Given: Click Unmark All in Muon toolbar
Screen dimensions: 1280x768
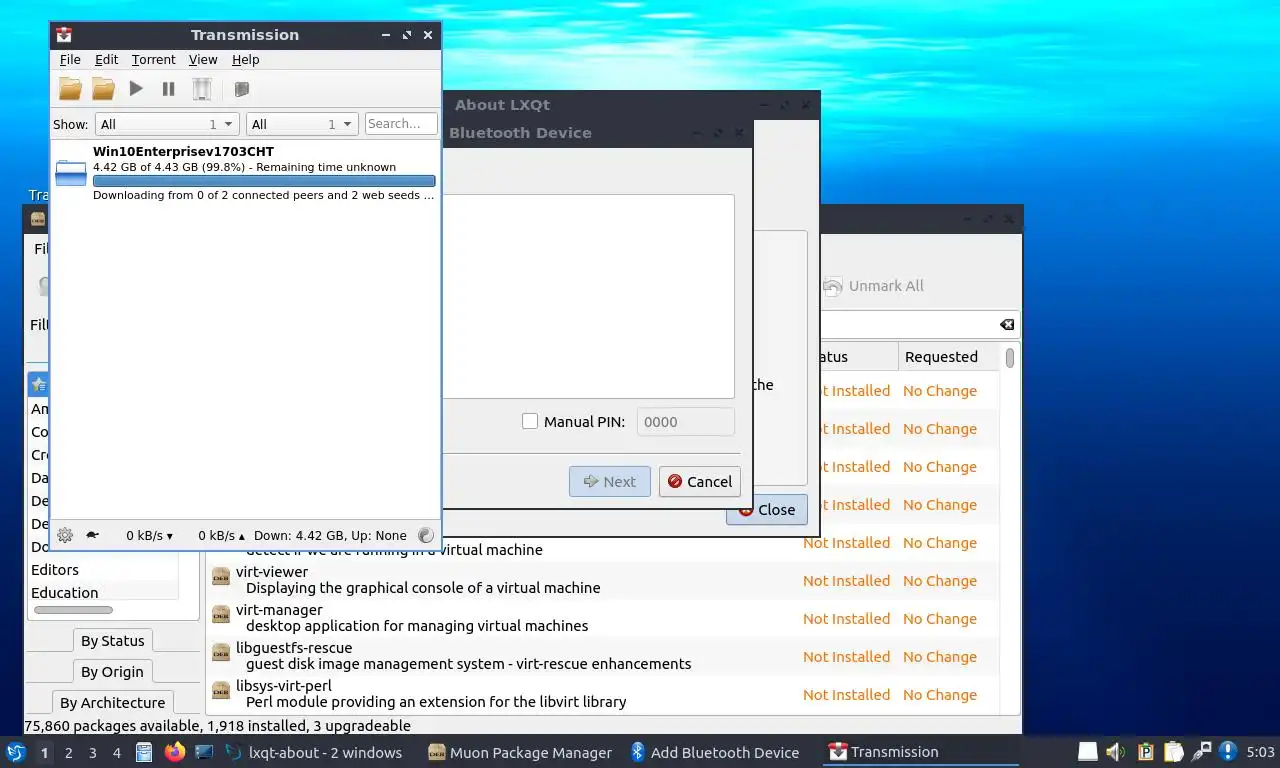Looking at the screenshot, I should [873, 286].
